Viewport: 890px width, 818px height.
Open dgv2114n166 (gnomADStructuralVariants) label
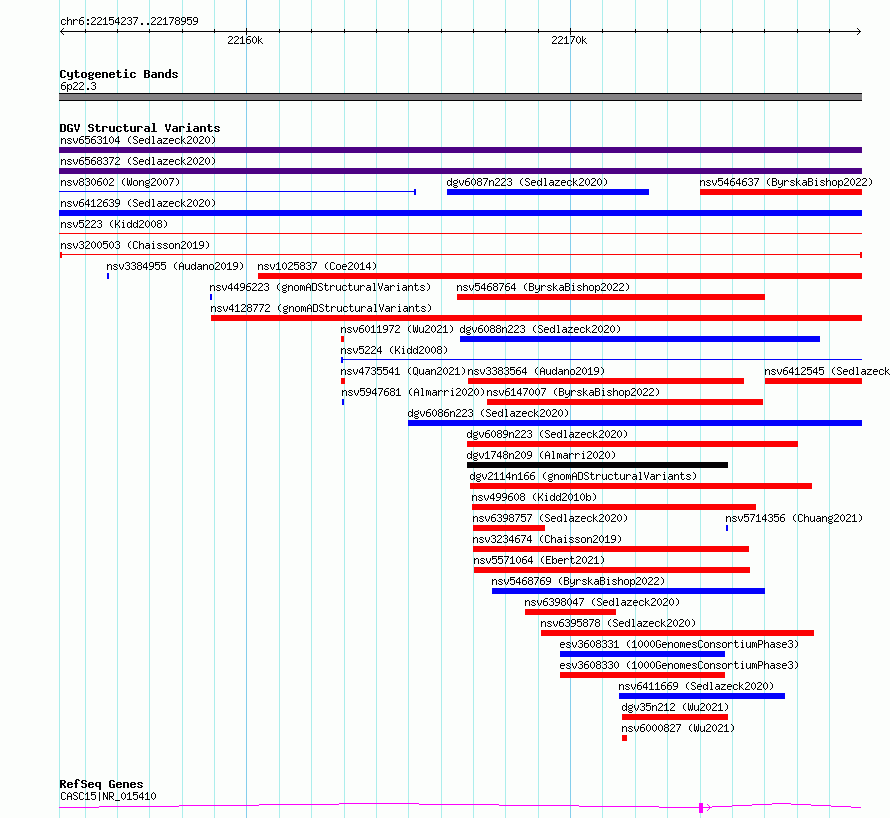(583, 476)
